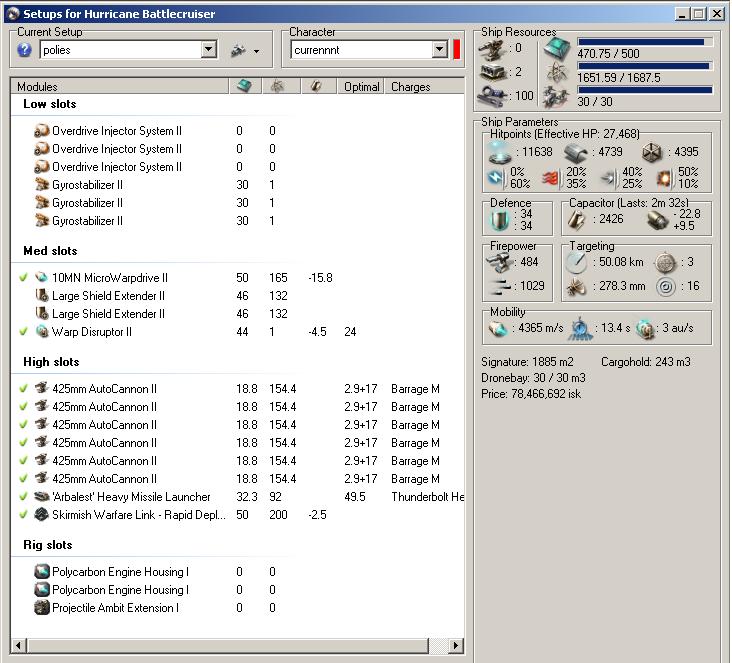Click the structure hitpoints icon showing 4395
This screenshot has height=663, width=732.
pyautogui.click(x=652, y=152)
